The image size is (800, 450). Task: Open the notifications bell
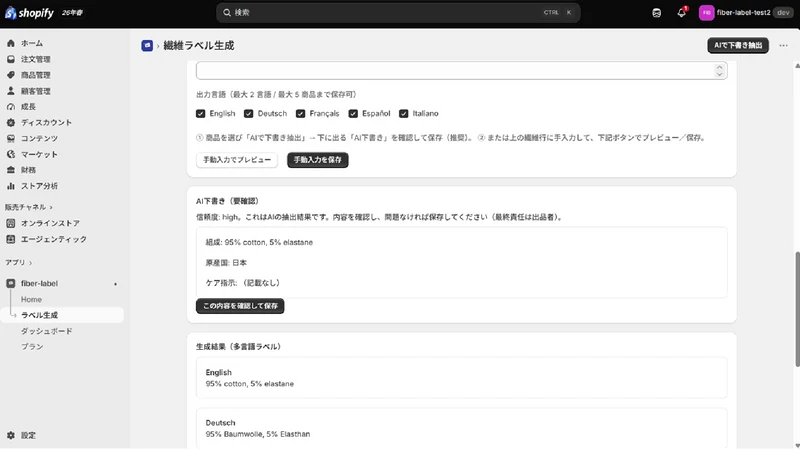click(x=682, y=13)
